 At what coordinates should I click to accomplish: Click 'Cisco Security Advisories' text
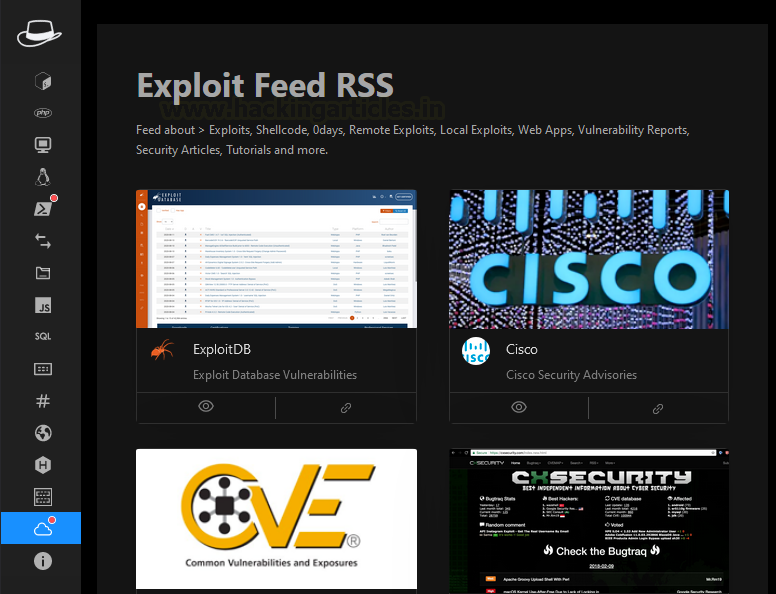point(571,375)
